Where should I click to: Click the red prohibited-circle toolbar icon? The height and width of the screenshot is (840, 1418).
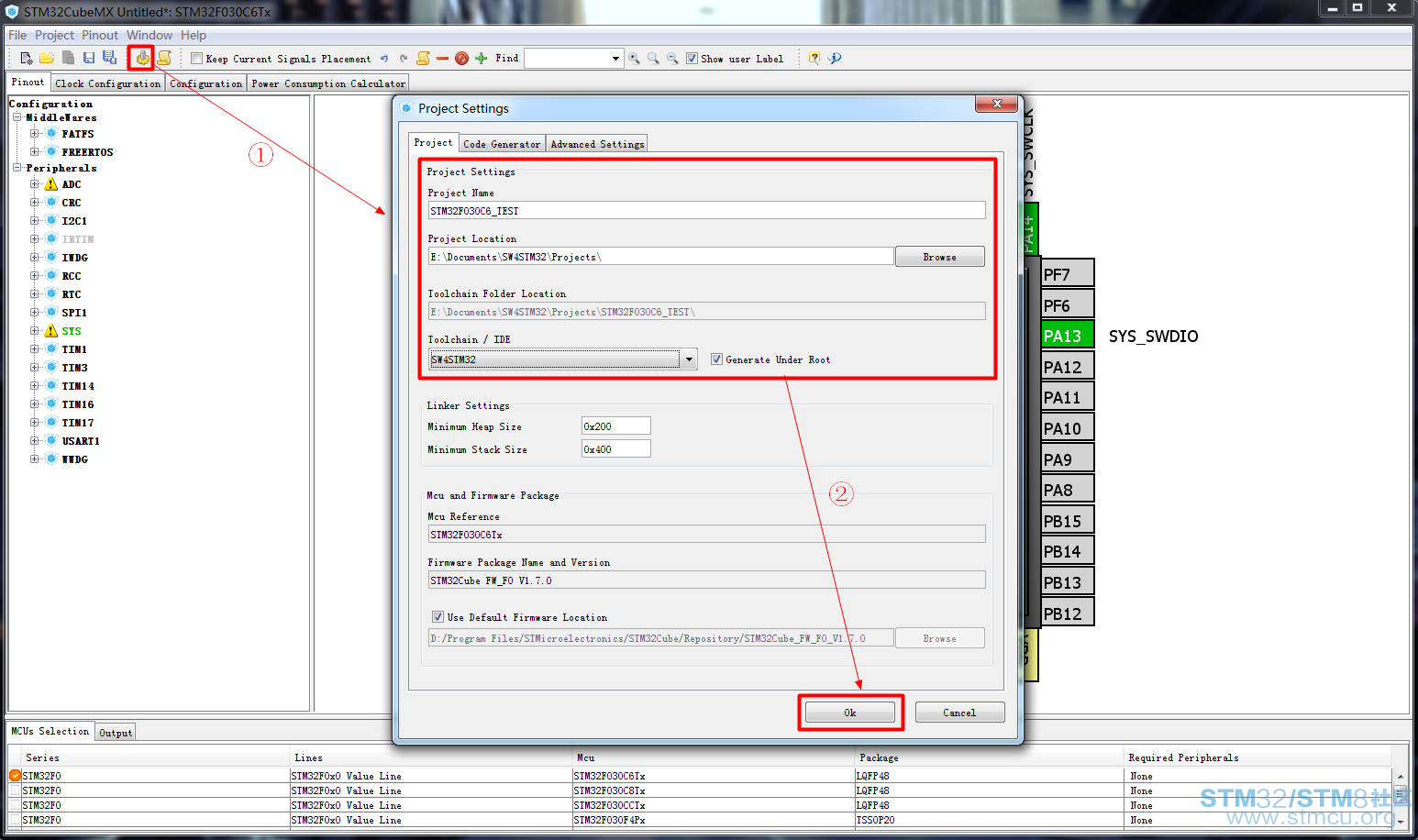click(x=461, y=58)
